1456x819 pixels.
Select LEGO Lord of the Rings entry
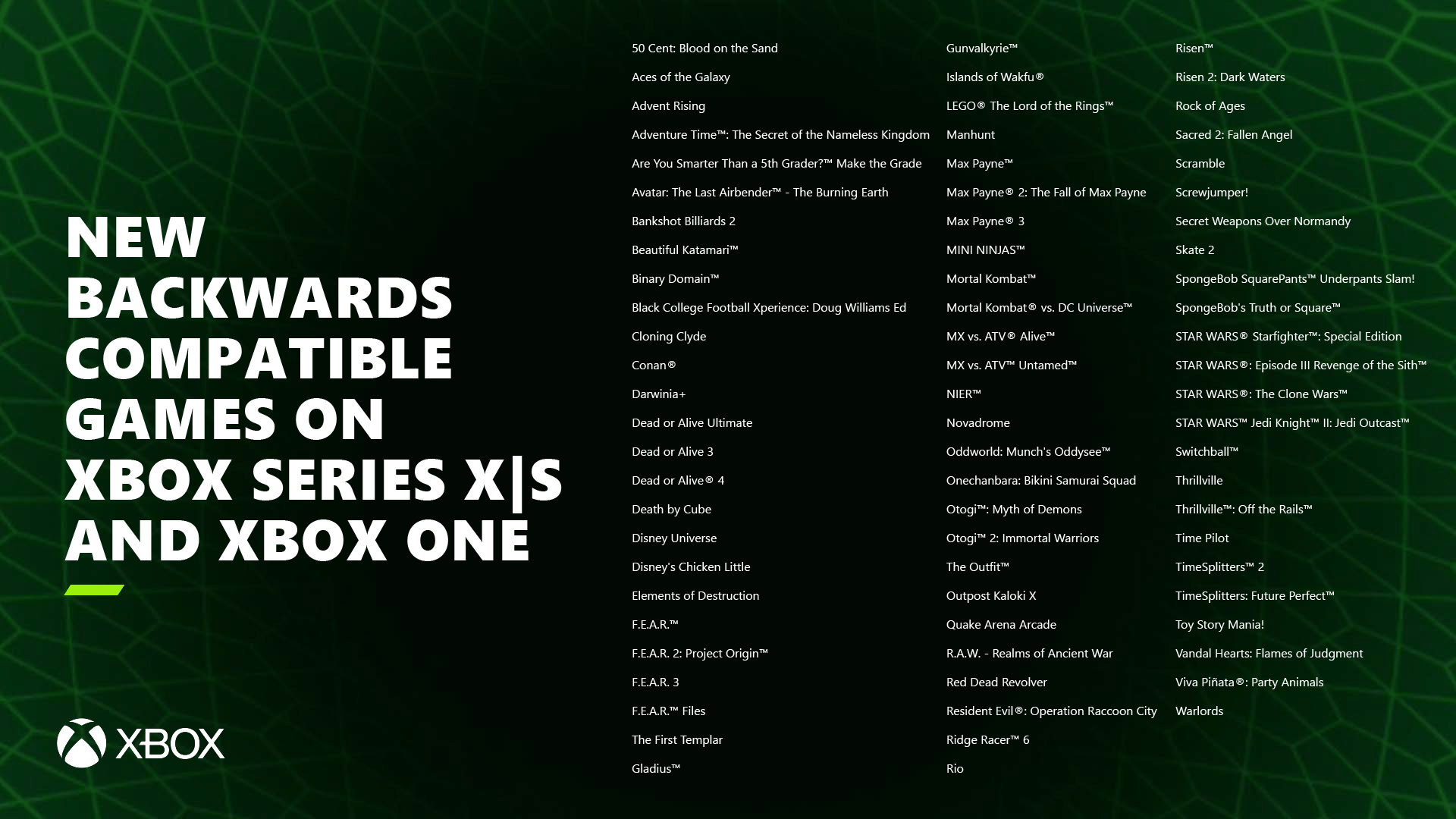coord(1030,105)
